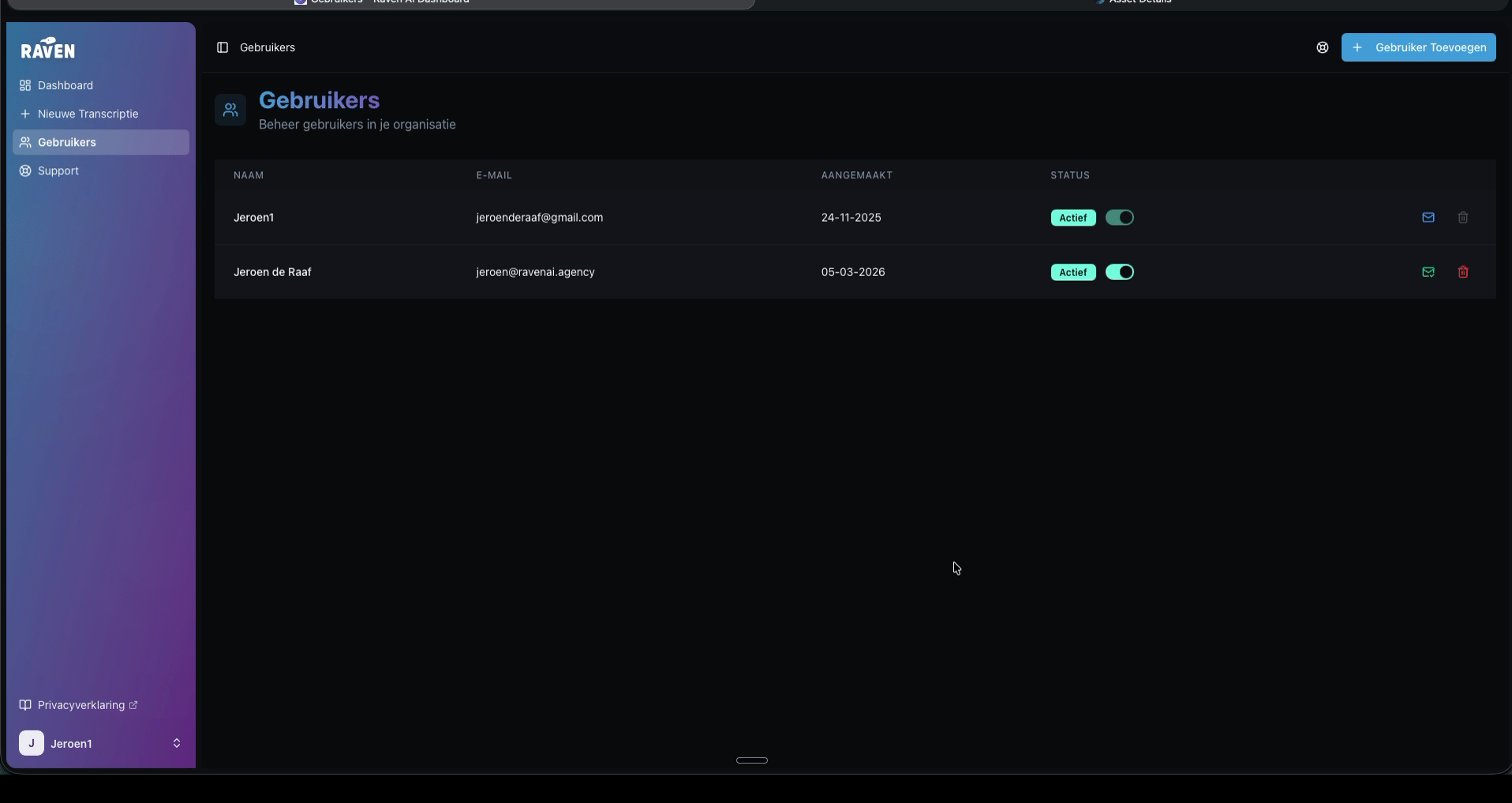Click the support lifebuoy icon in the top bar

[x=1323, y=47]
